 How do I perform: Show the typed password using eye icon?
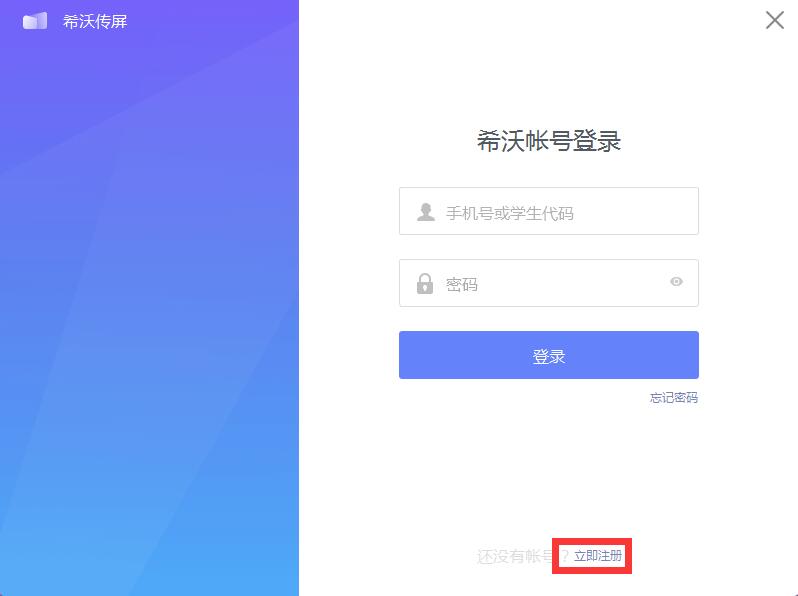click(x=676, y=281)
